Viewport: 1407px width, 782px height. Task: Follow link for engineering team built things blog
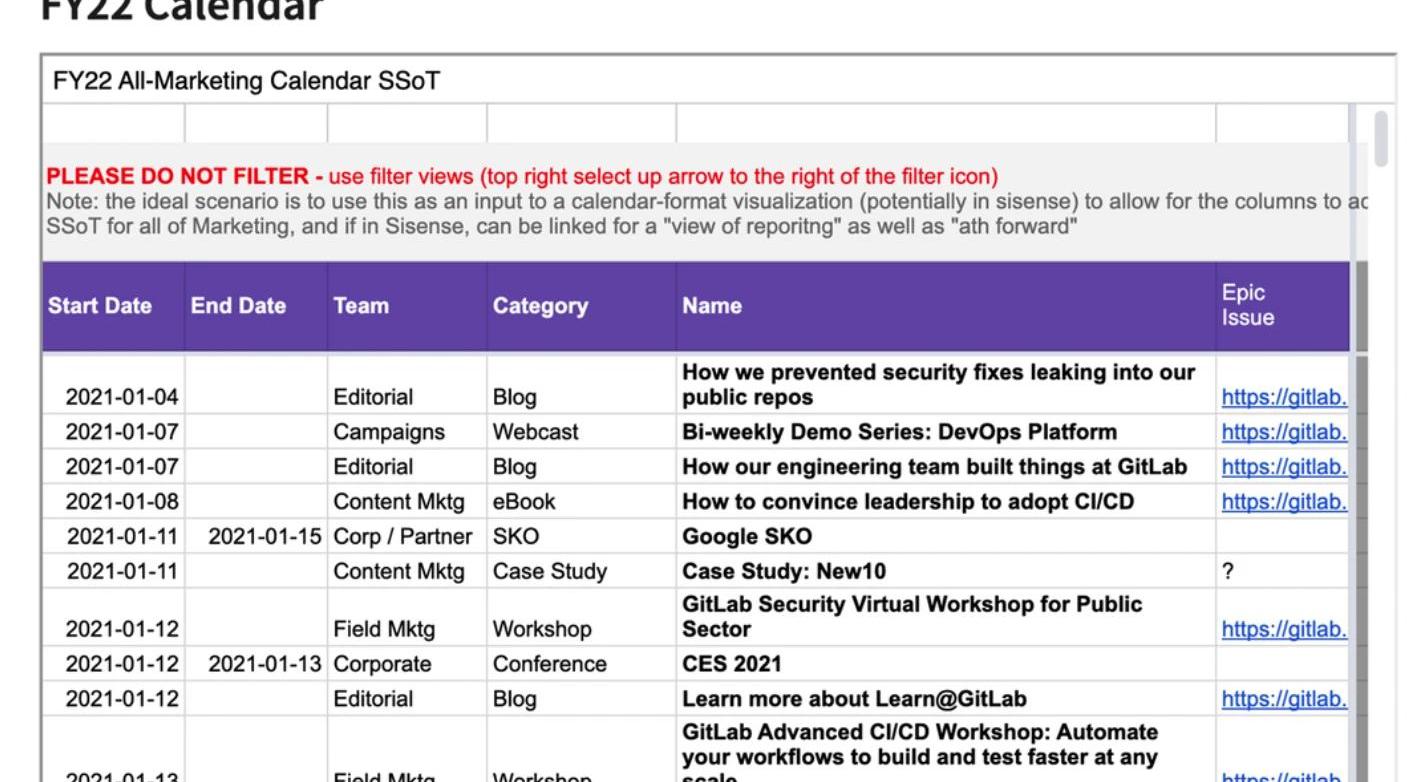tap(1283, 468)
